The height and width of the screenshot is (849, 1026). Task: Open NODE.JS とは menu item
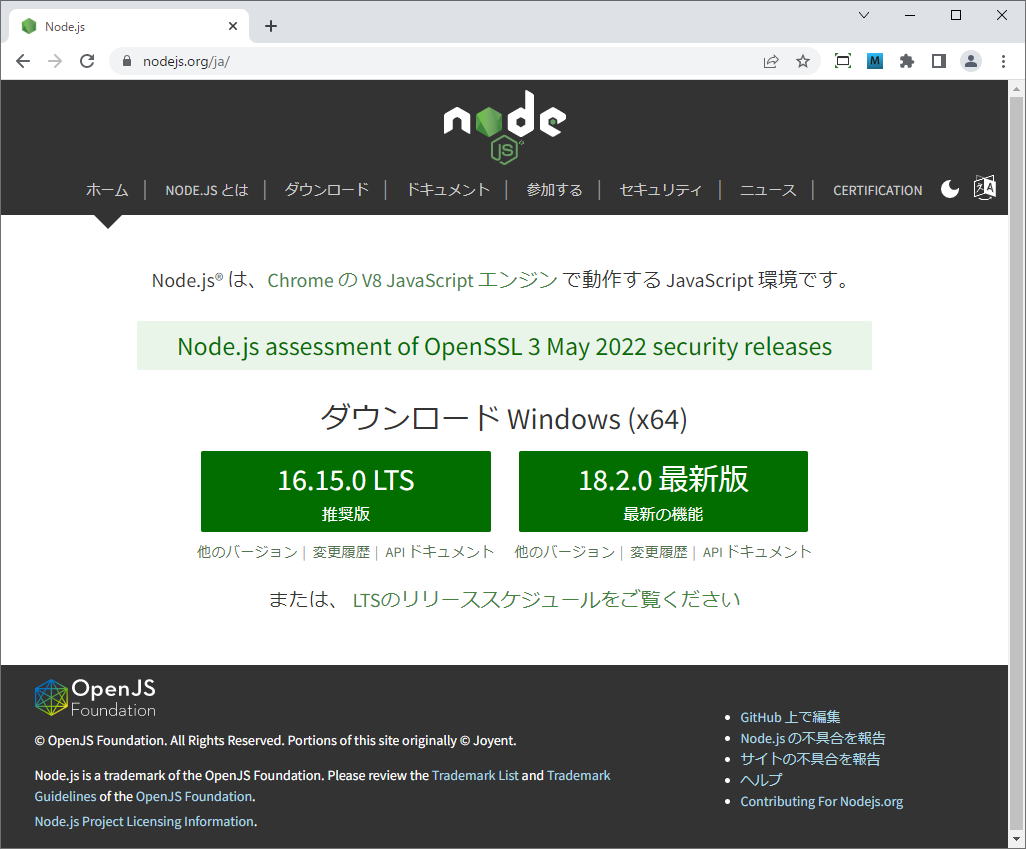[207, 190]
